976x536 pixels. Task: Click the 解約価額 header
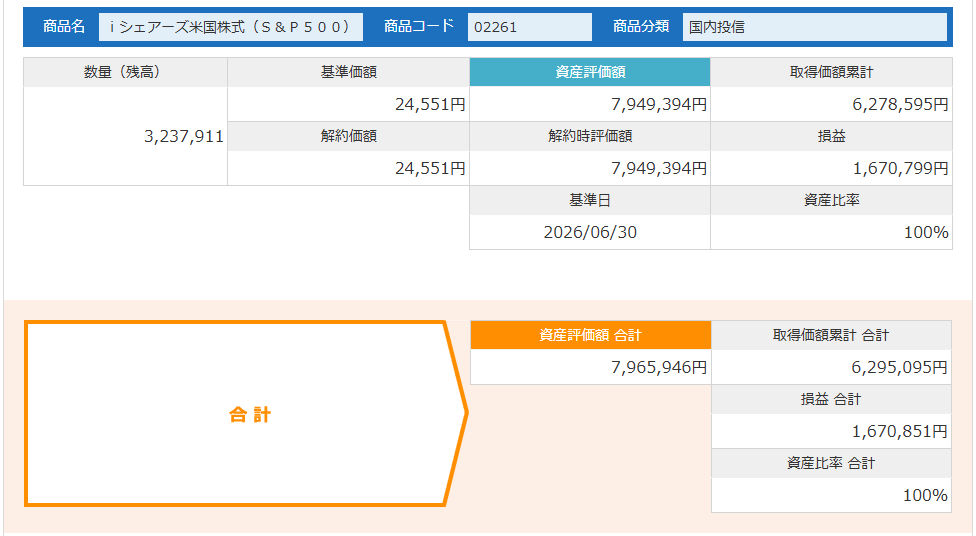(349, 136)
